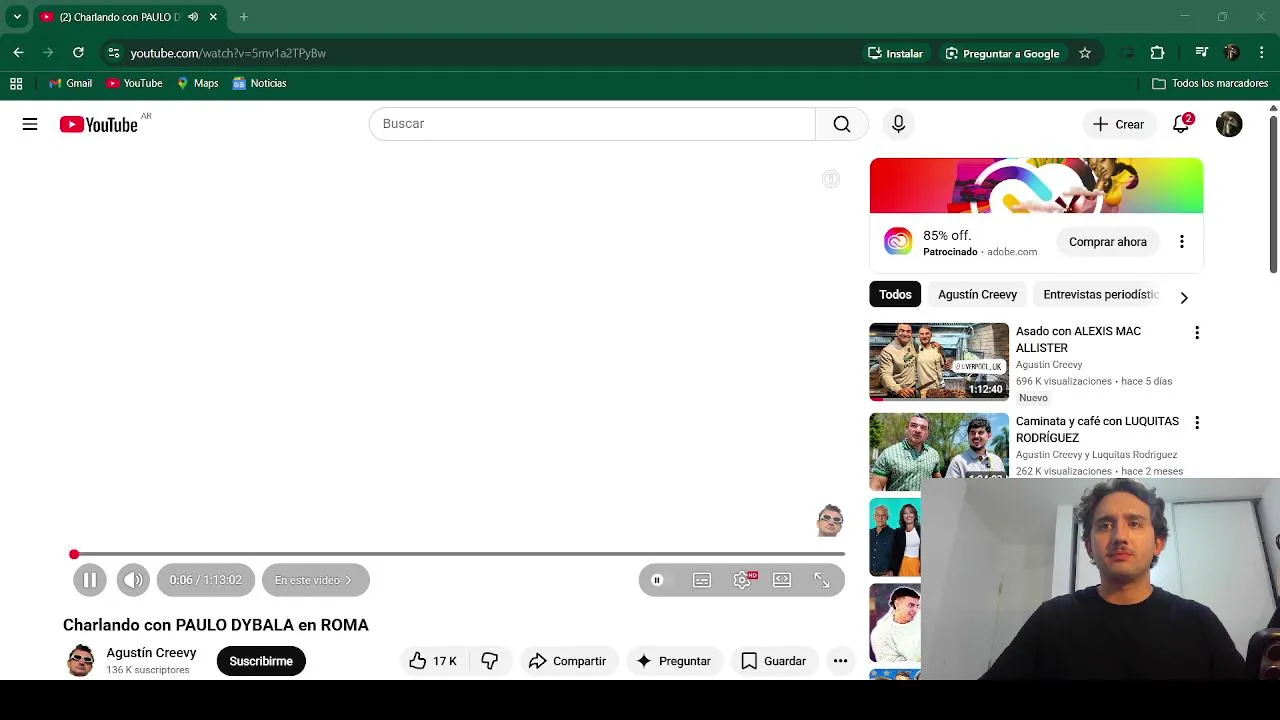Share the video via Compartir
1280x720 pixels.
pyautogui.click(x=567, y=661)
